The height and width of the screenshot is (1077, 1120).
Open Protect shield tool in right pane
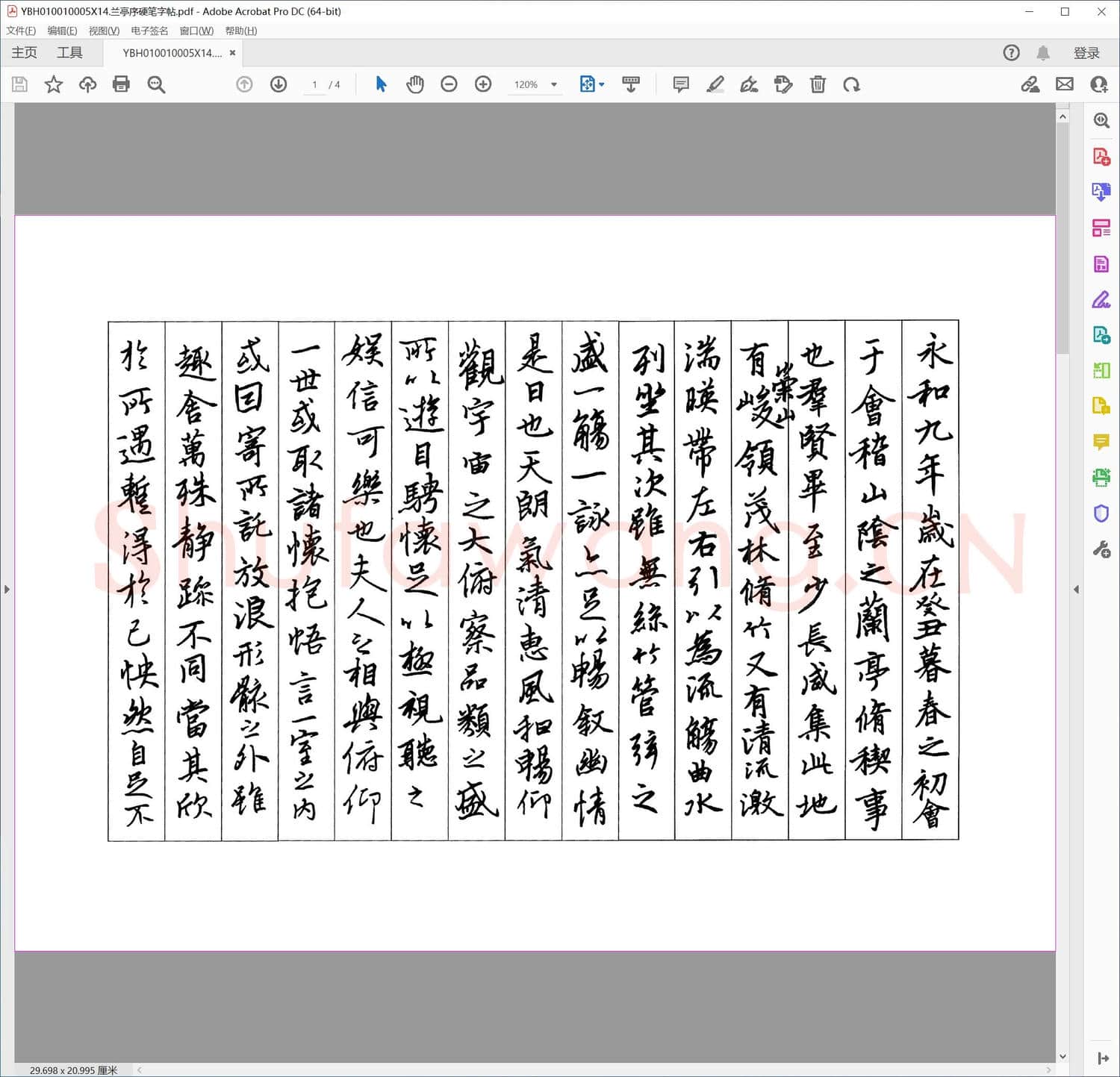[1101, 513]
